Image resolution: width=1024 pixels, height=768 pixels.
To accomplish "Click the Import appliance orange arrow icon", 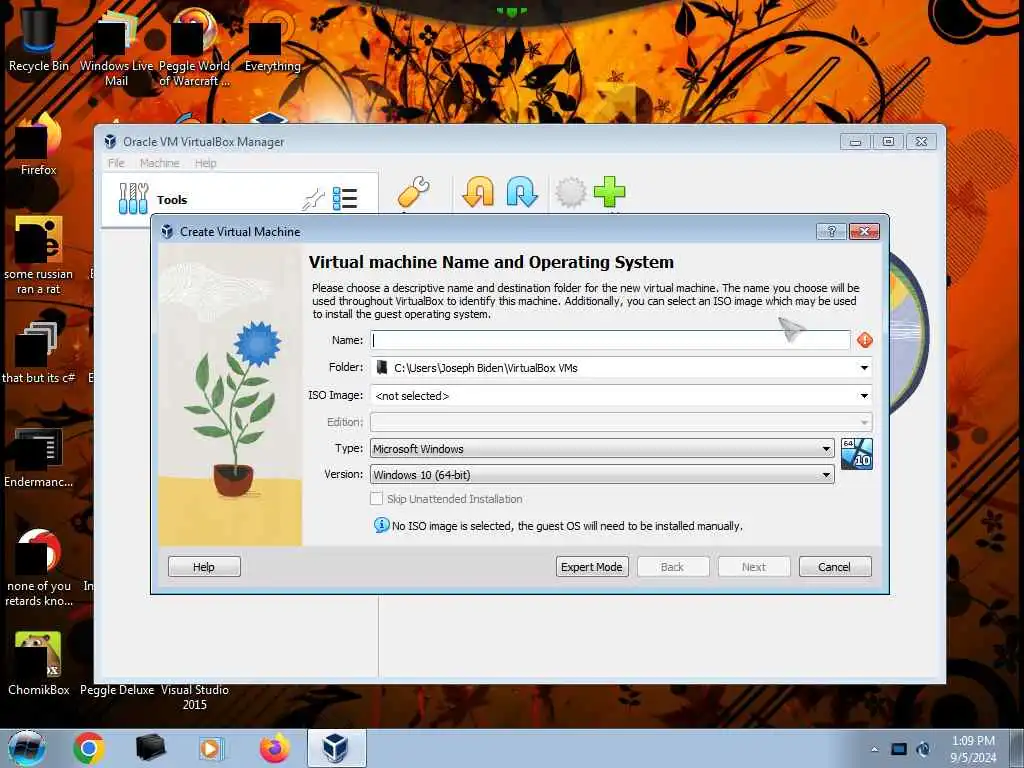I will point(478,192).
